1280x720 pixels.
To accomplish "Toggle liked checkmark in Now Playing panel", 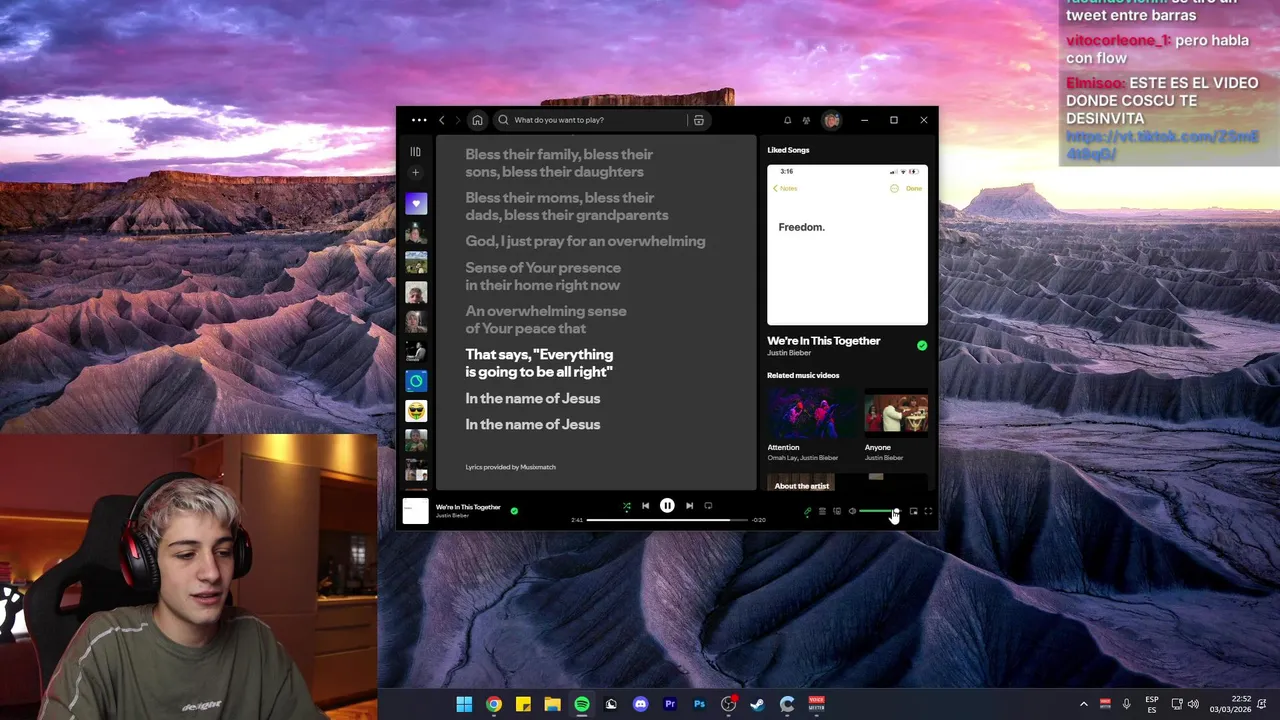I will point(922,346).
